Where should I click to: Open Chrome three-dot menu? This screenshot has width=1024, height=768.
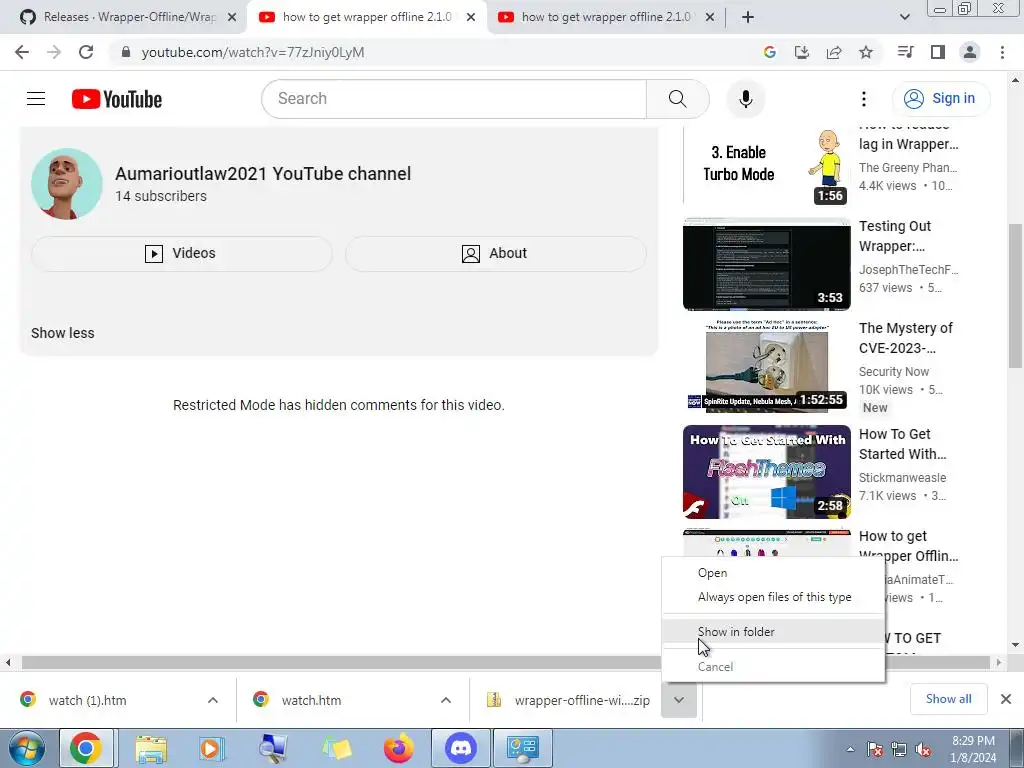1002,52
